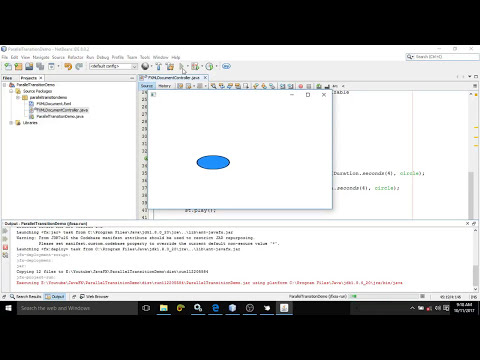Expand the Libraries node

coord(11,123)
